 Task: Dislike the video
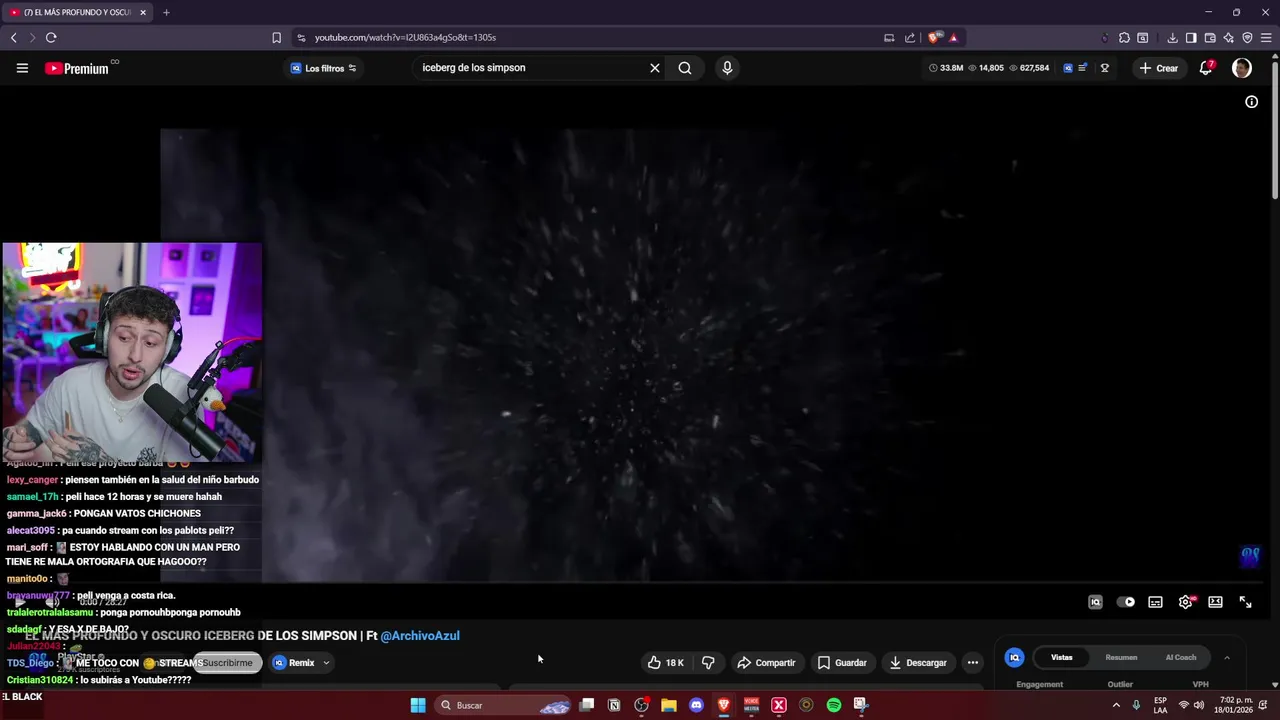708,662
